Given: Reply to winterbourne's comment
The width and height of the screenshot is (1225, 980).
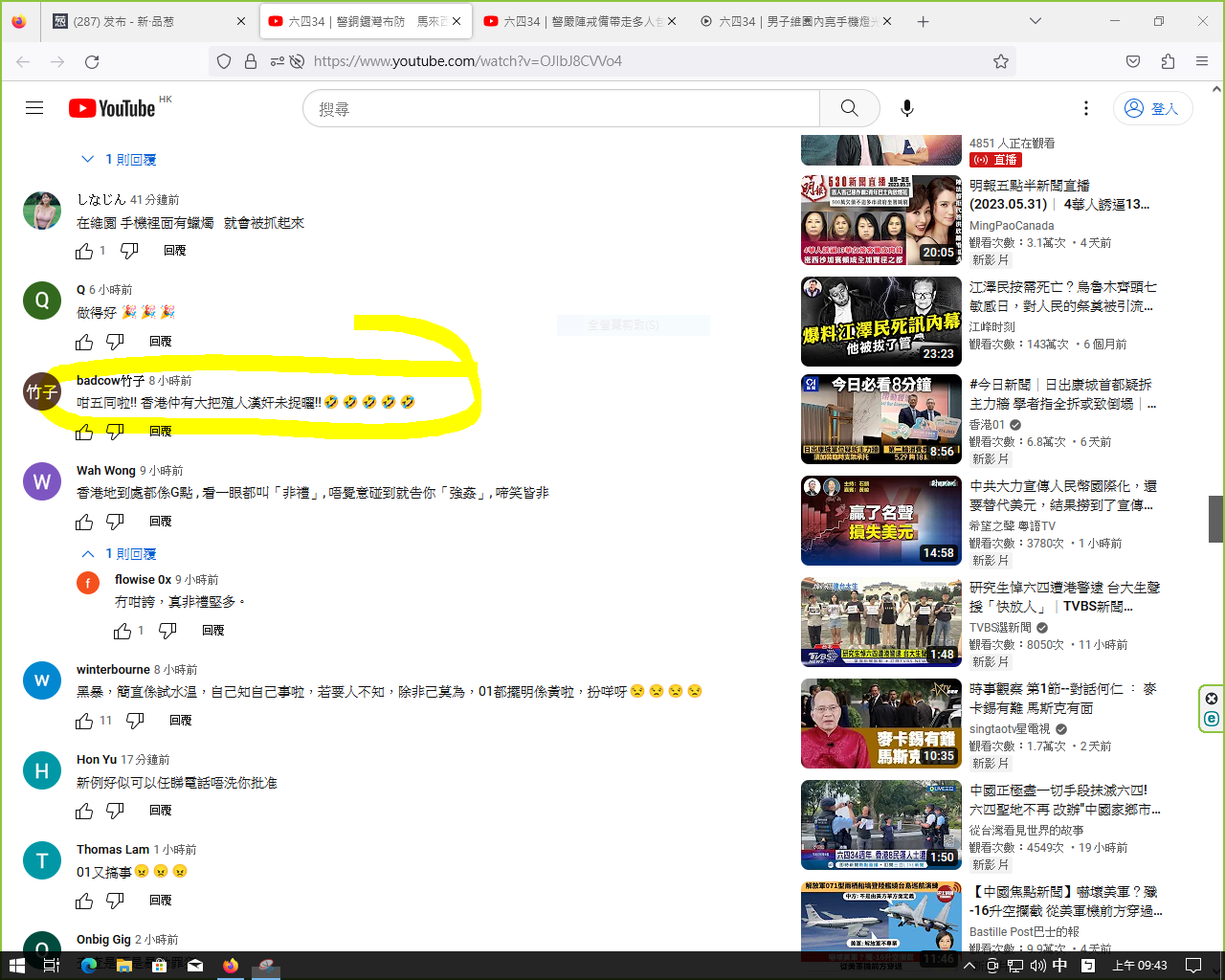Looking at the screenshot, I should coord(180,721).
